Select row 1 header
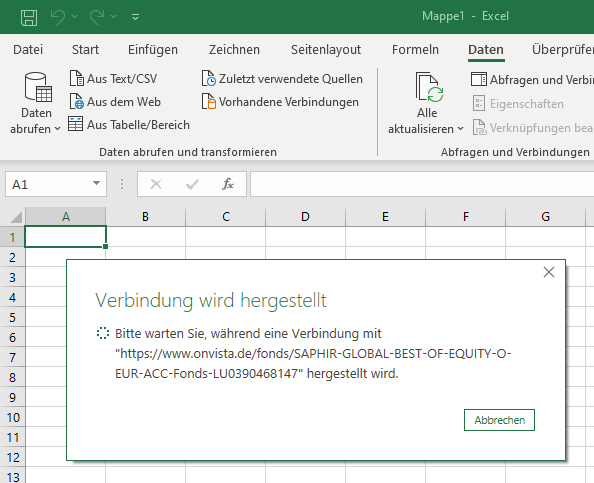594x483 pixels. coord(13,237)
